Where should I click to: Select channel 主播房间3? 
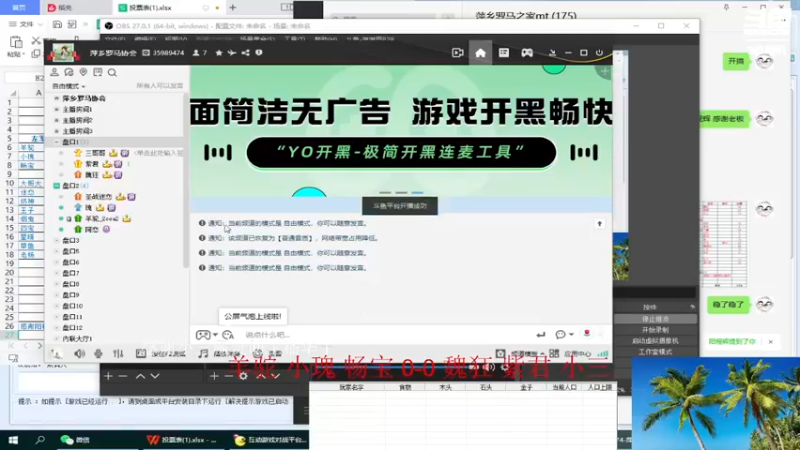coord(77,131)
